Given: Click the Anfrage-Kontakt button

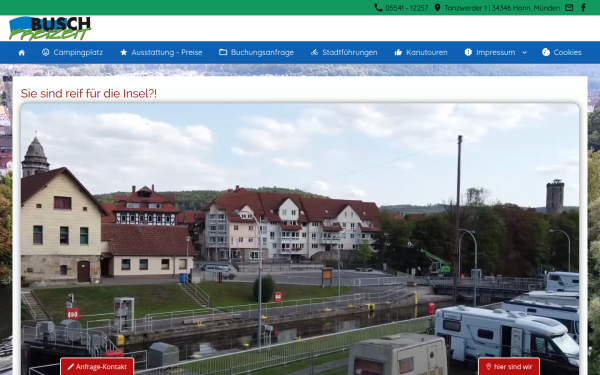Looking at the screenshot, I should pyautogui.click(x=97, y=367).
